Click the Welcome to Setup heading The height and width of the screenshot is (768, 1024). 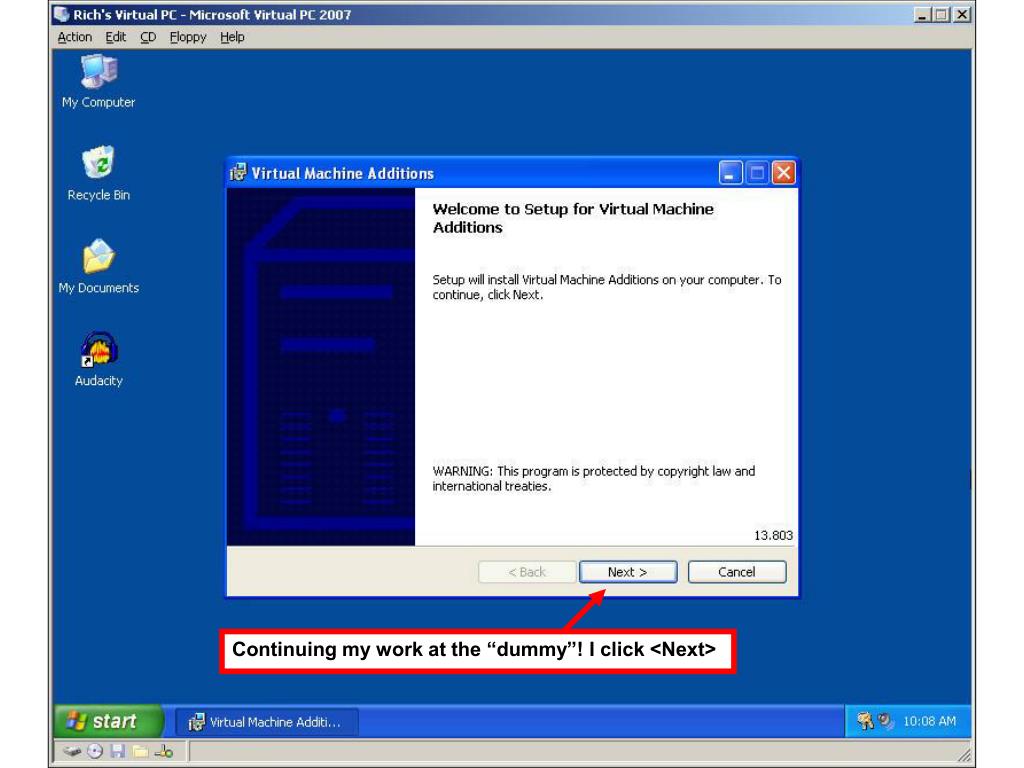pyautogui.click(x=573, y=218)
